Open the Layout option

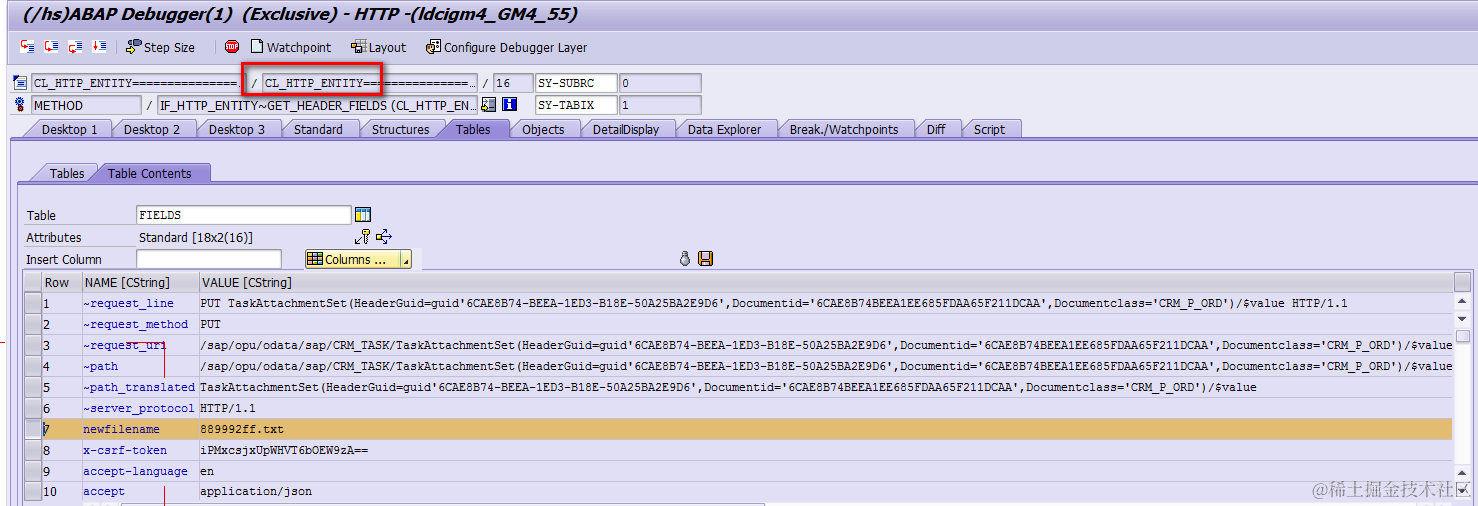click(x=379, y=47)
